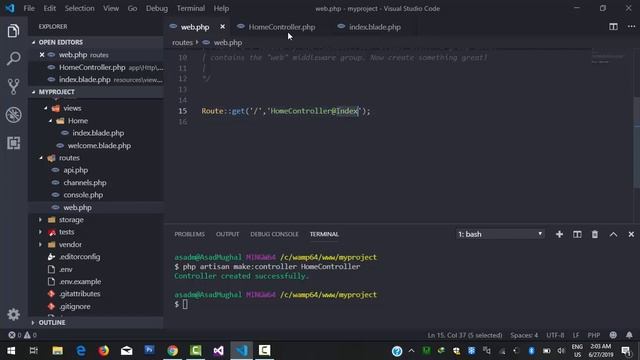Change language mode PHP
Viewport: 640px width, 360px height.
tap(593, 335)
